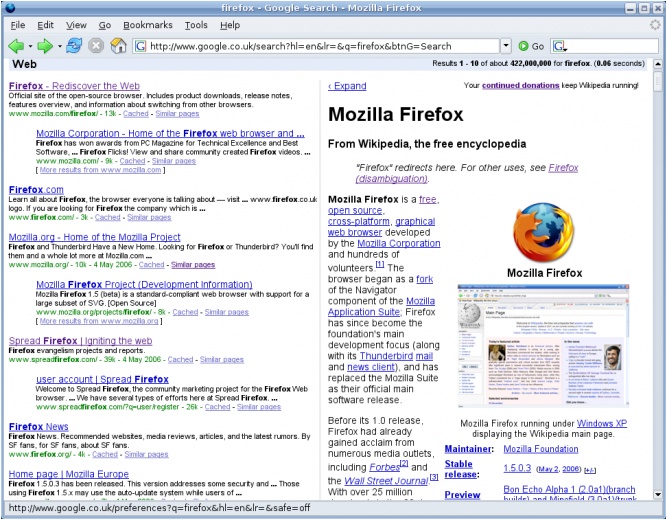
Task: Reload the page with the refresh icon
Action: (x=73, y=46)
